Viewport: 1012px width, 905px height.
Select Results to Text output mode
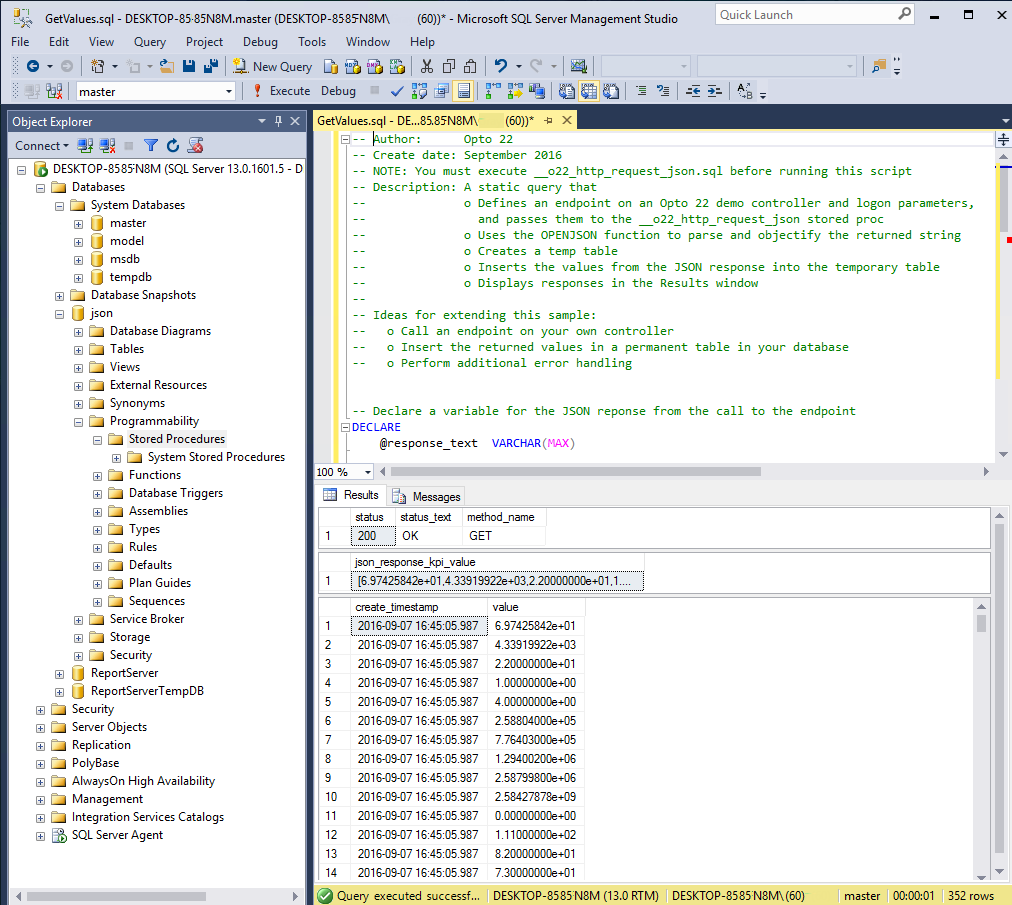click(567, 92)
